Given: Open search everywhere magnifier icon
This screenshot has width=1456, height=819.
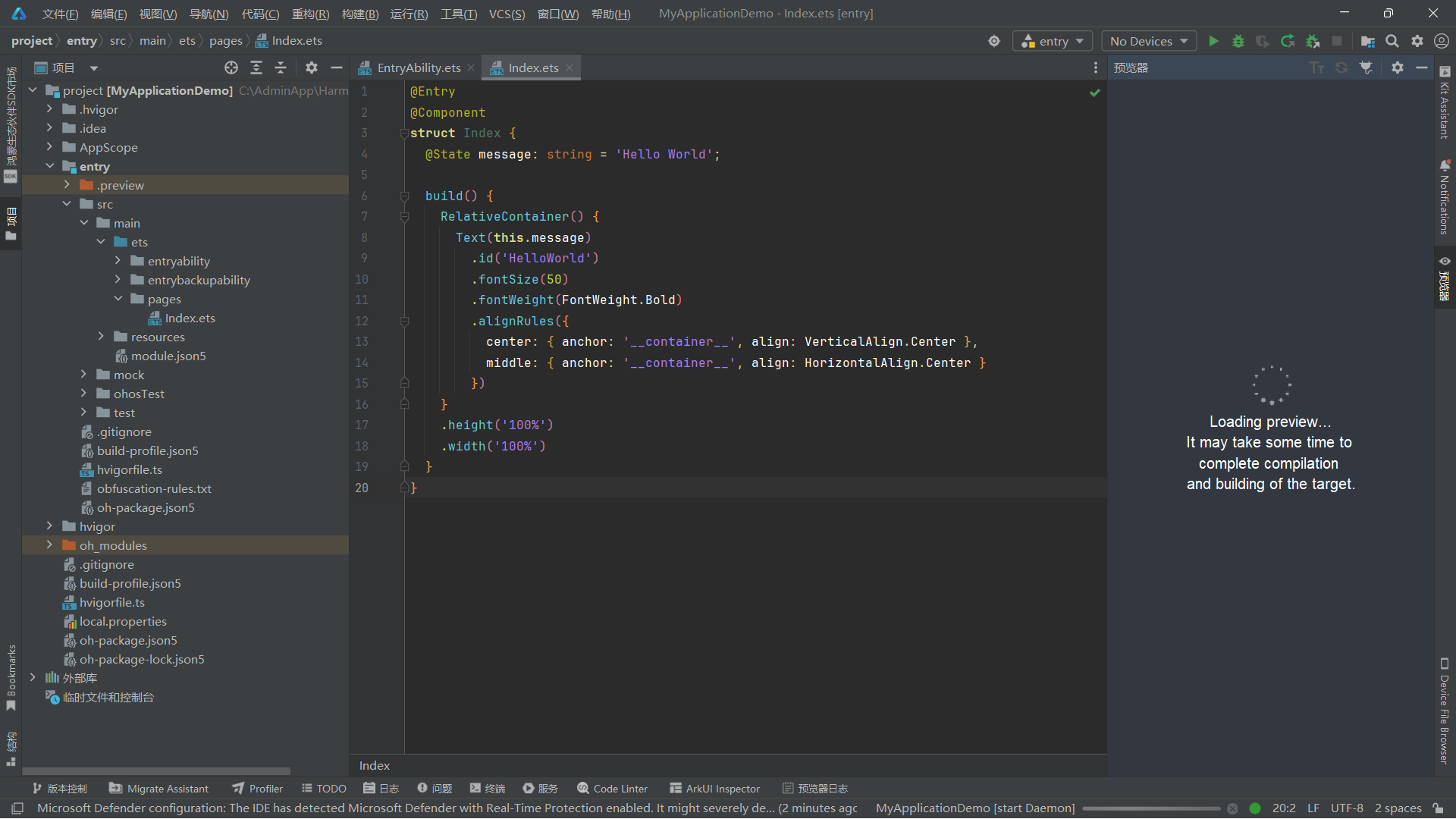Looking at the screenshot, I should tap(1392, 41).
